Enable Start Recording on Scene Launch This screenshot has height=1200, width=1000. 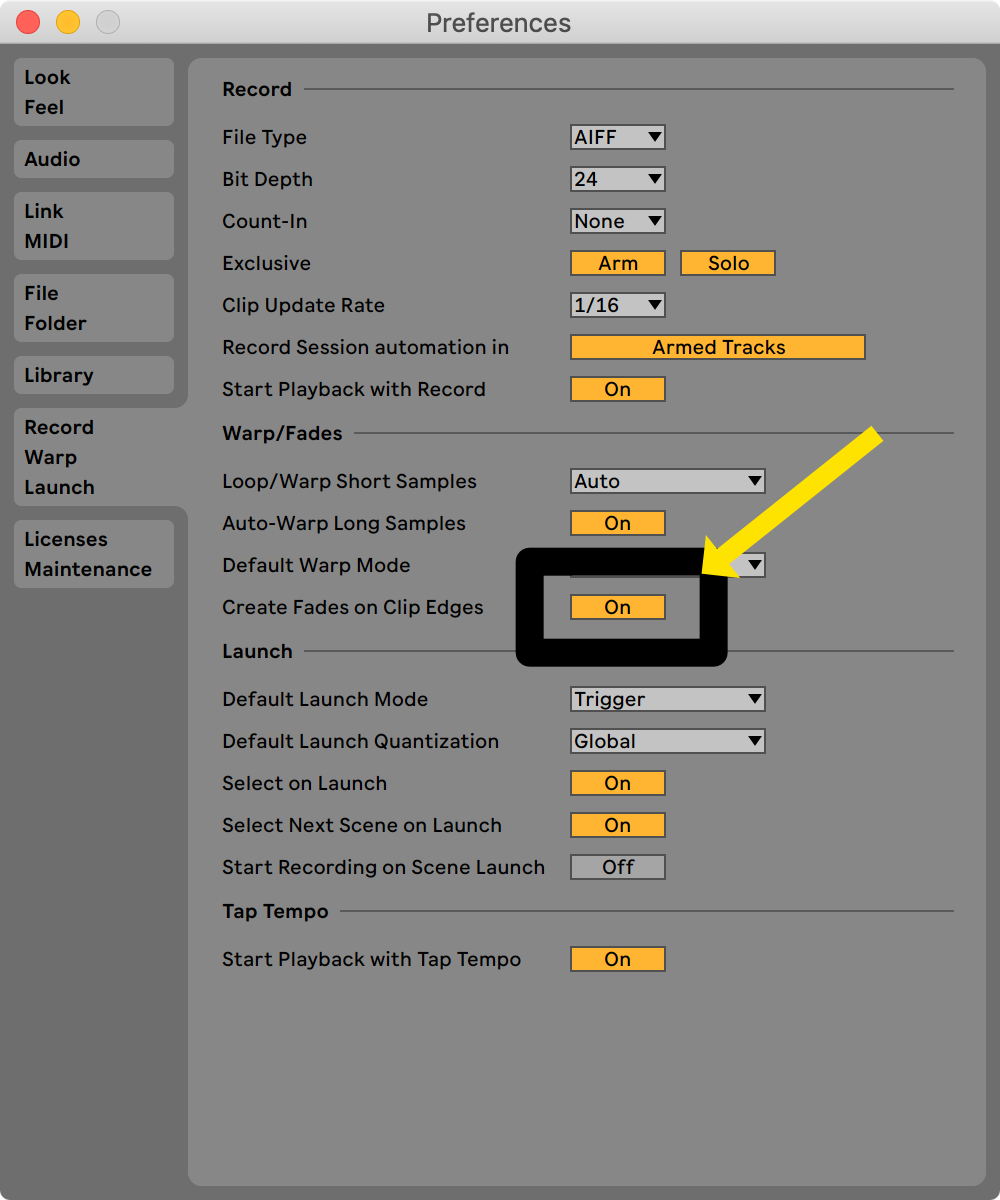[x=618, y=867]
